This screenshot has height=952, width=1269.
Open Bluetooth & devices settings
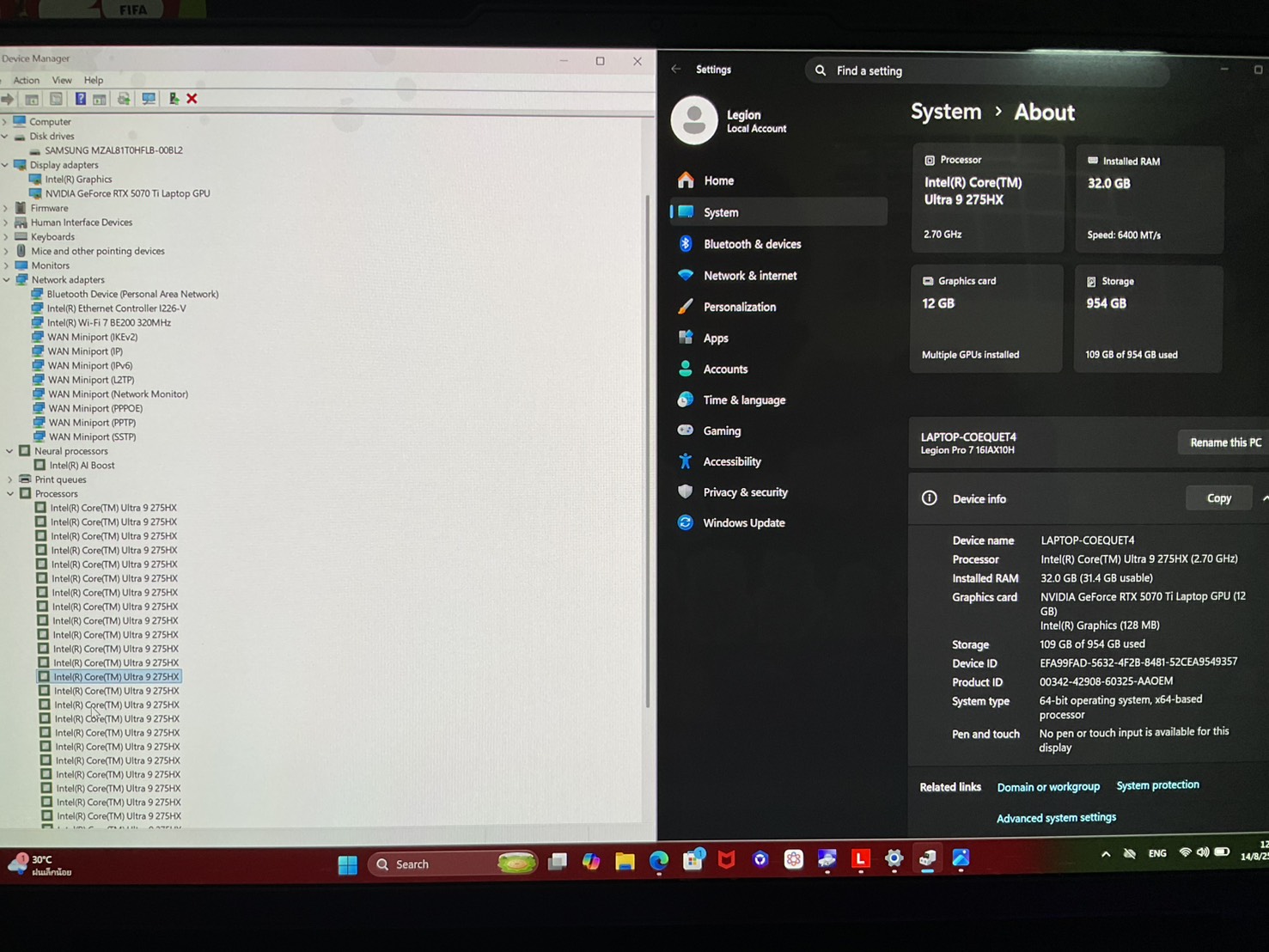(778, 244)
